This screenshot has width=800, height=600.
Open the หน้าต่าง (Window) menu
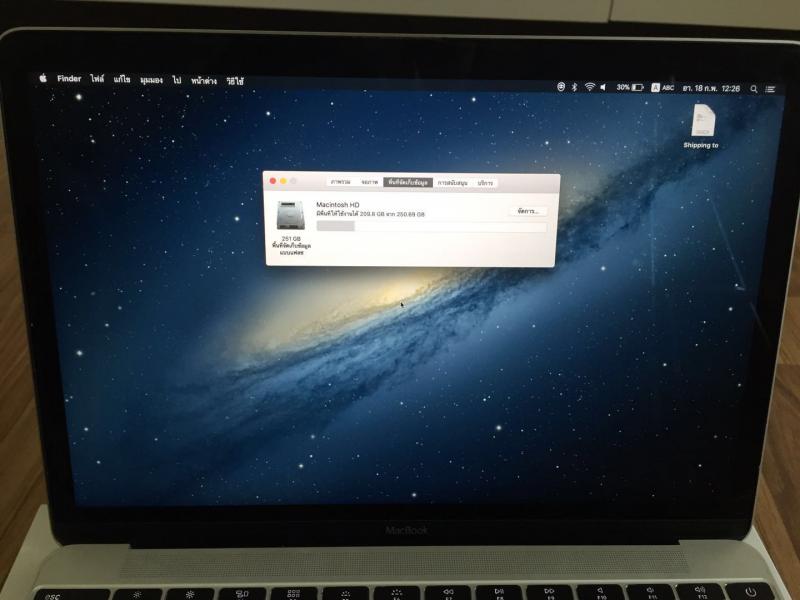pos(204,81)
